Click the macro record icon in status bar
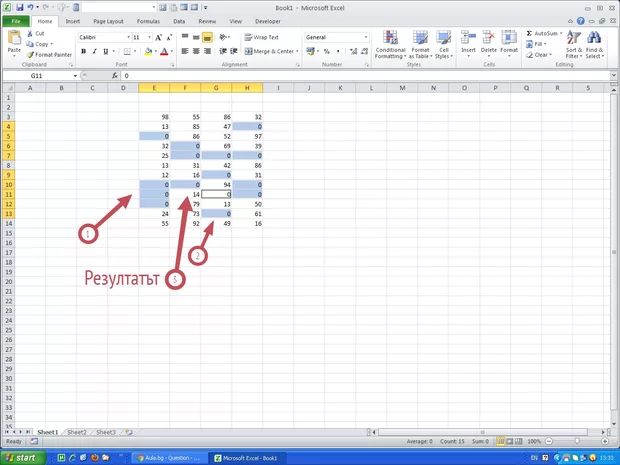 pos(34,441)
